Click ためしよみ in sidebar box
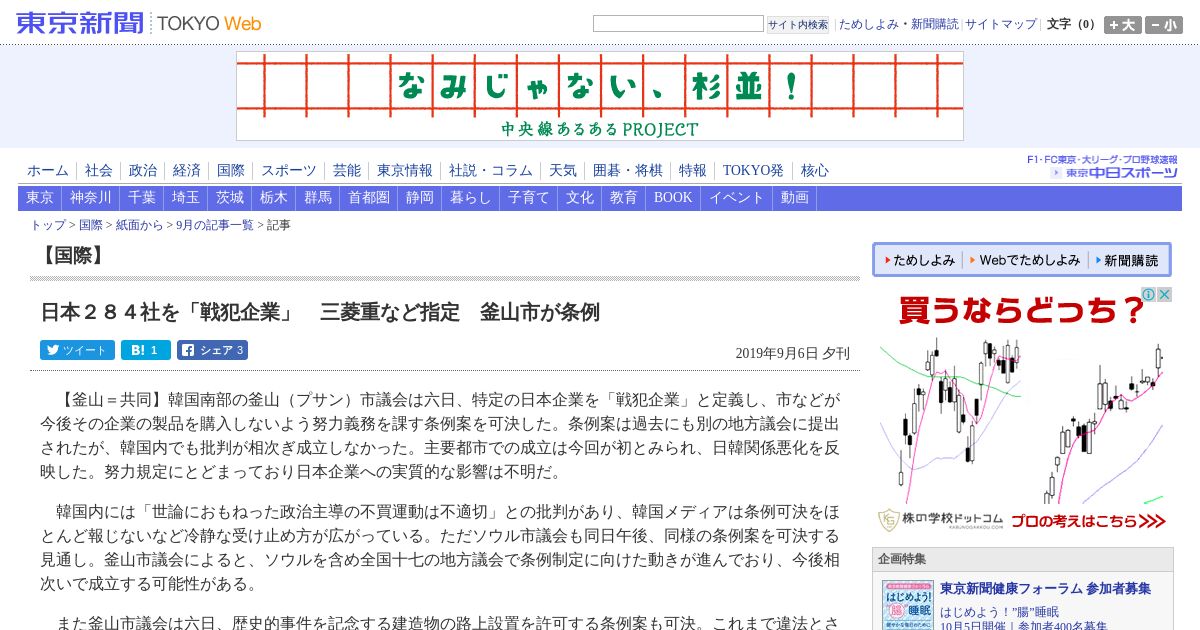Viewport: 1200px width, 630px height. 919,260
